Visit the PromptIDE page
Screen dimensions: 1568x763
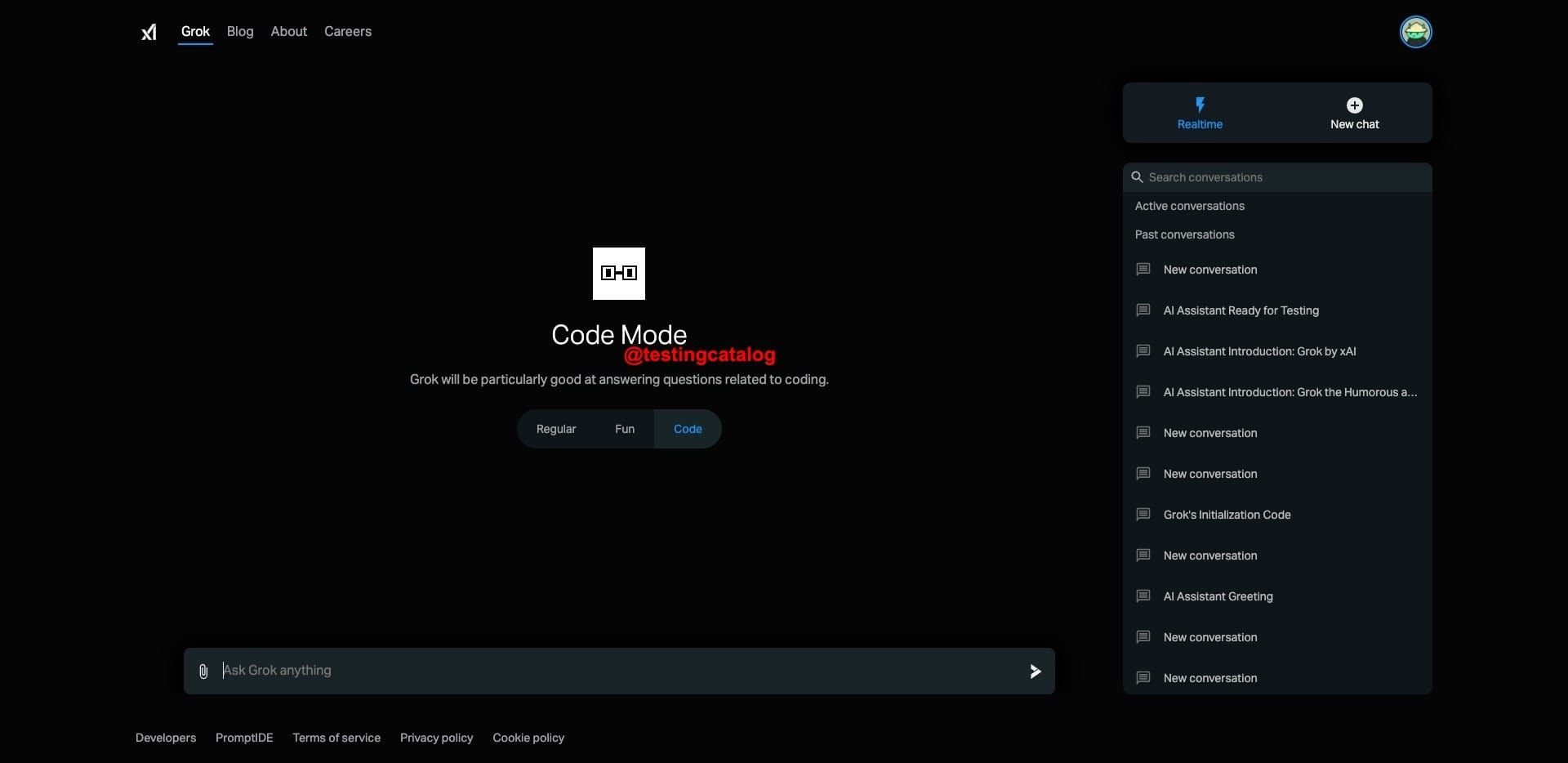coord(243,738)
